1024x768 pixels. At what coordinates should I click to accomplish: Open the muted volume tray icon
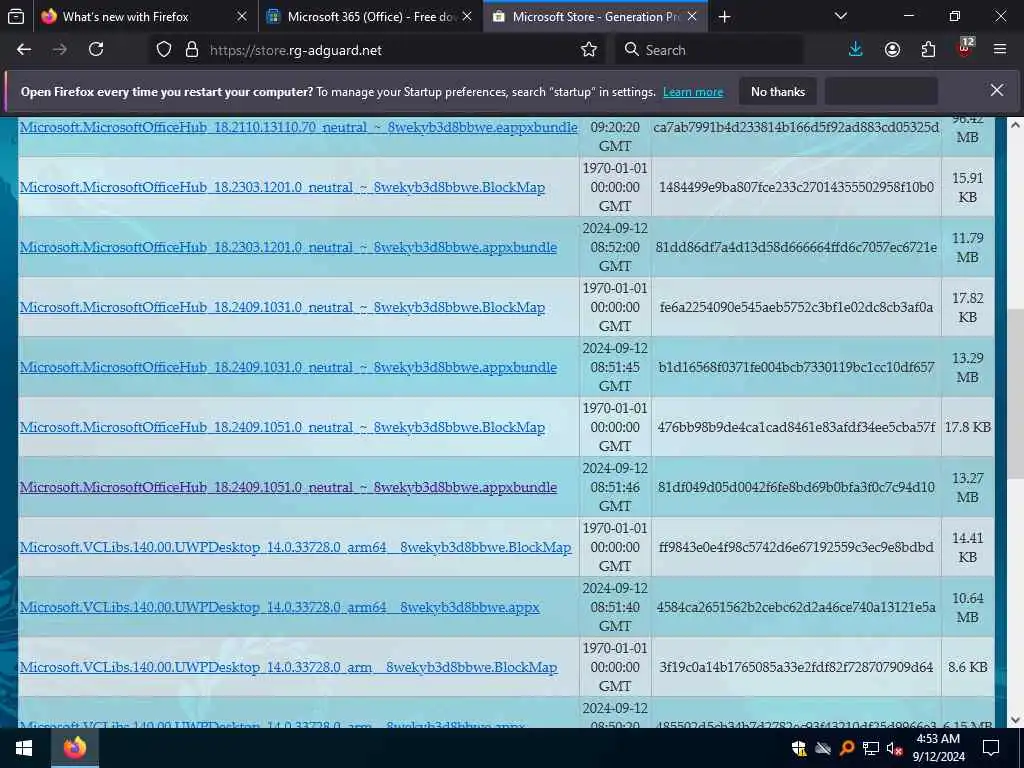coord(895,748)
